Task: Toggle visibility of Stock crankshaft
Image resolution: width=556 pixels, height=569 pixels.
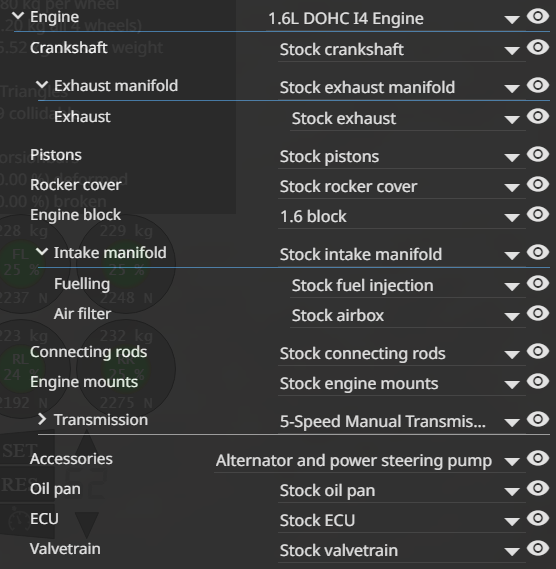Action: [537, 47]
